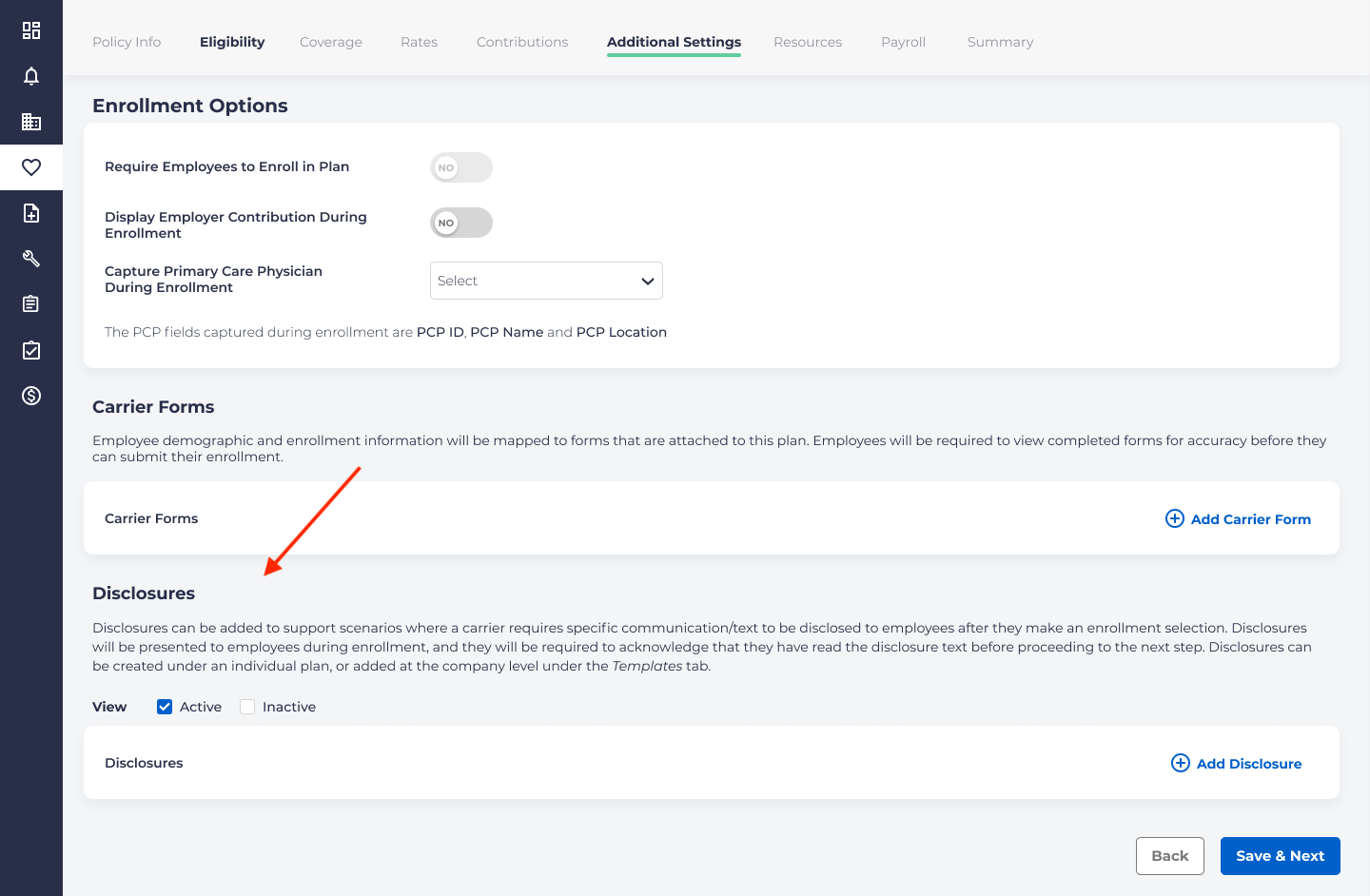Image resolution: width=1370 pixels, height=896 pixels.
Task: Open the Capture Primary Care Physician dropdown
Action: [x=546, y=281]
